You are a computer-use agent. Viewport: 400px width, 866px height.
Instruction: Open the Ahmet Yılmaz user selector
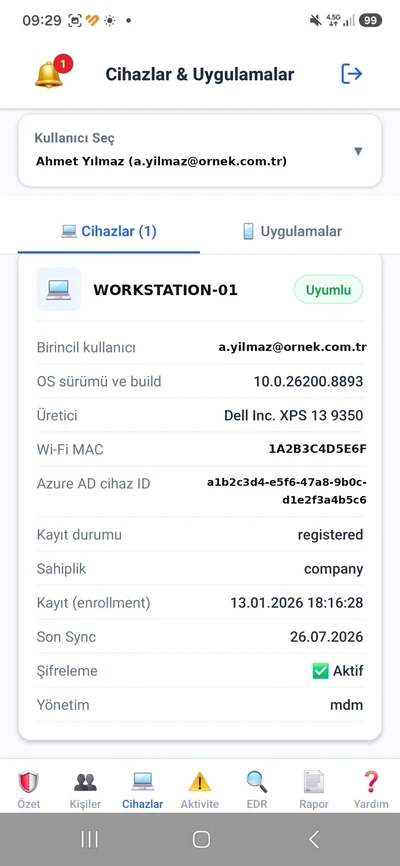(x=200, y=151)
